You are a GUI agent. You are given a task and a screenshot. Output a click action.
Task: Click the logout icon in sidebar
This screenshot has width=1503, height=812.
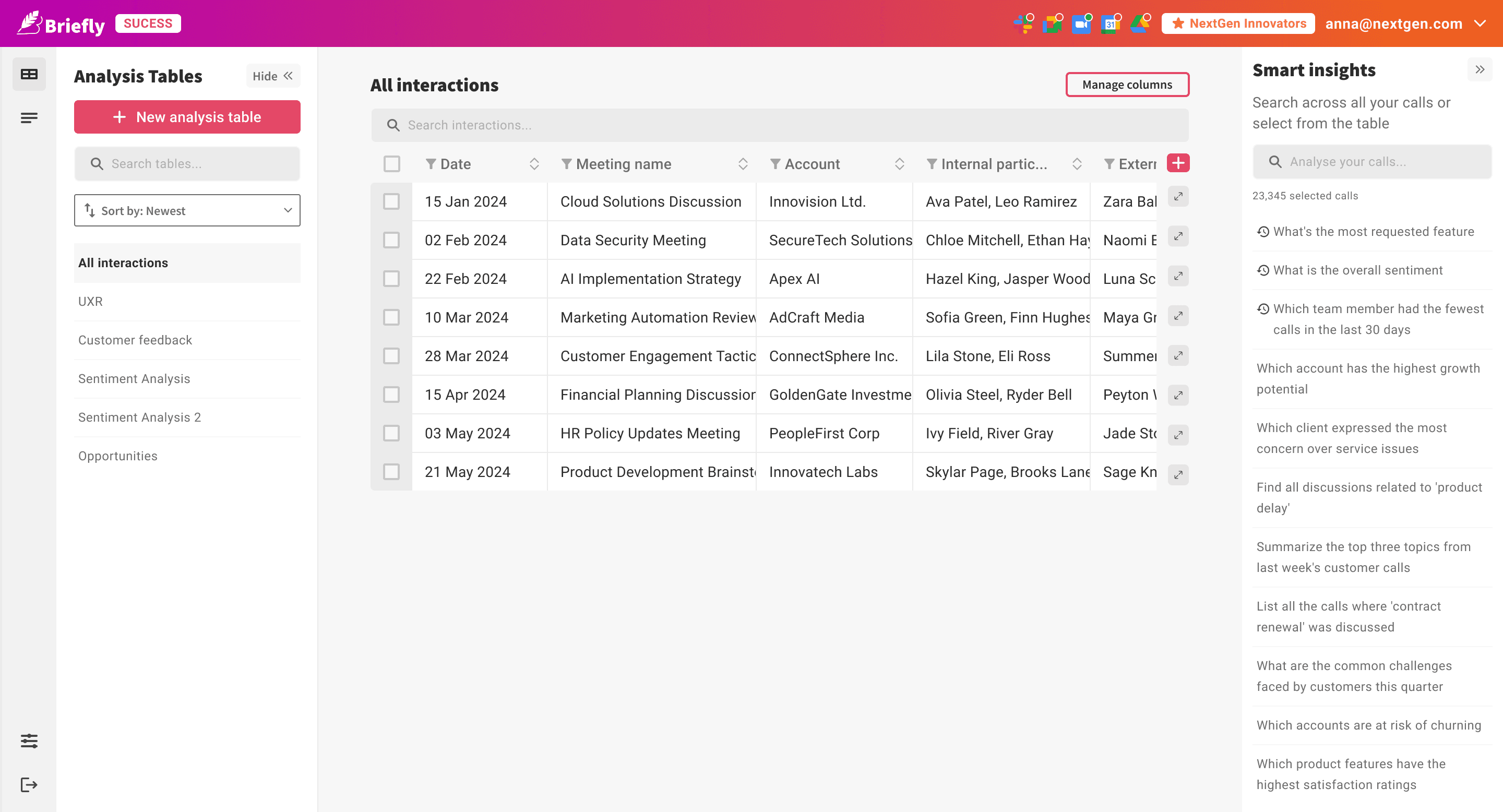[29, 784]
